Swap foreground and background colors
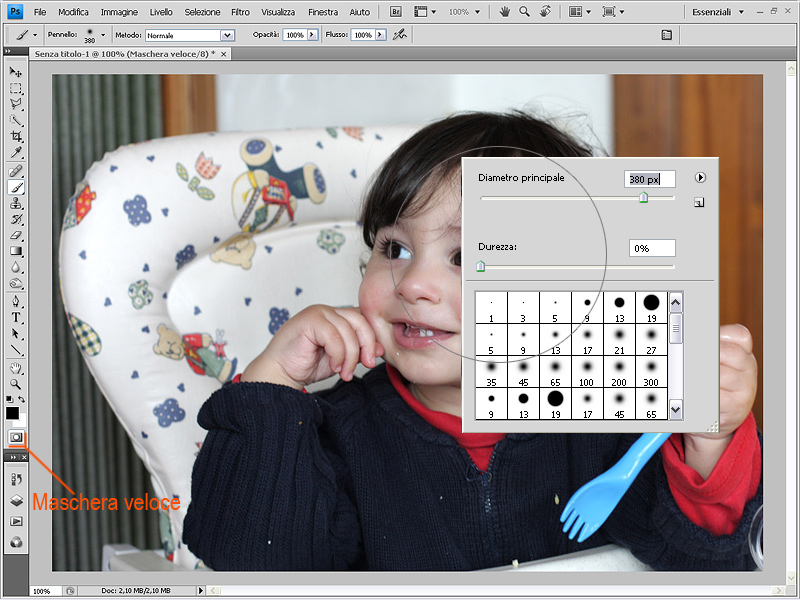Screen dimensions: 800x600 (23, 400)
